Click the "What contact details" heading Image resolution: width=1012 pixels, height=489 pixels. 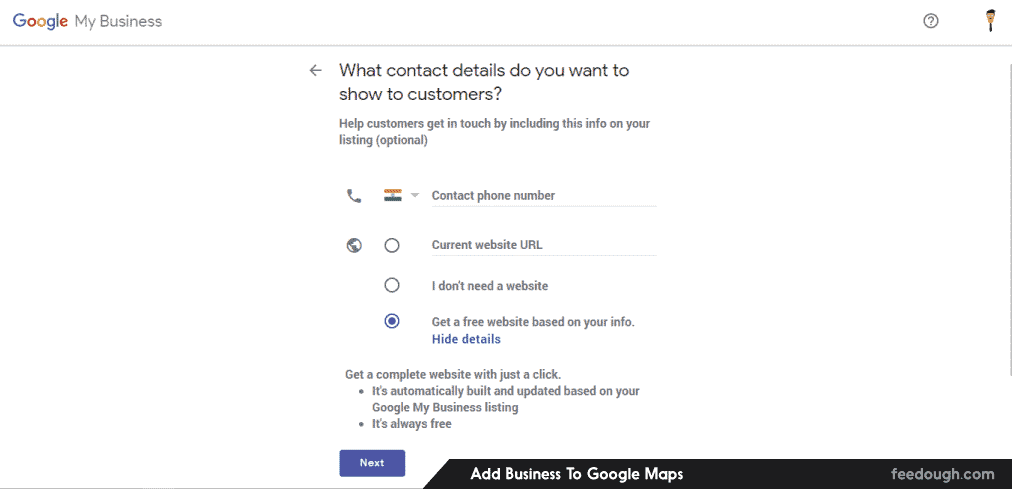[484, 82]
